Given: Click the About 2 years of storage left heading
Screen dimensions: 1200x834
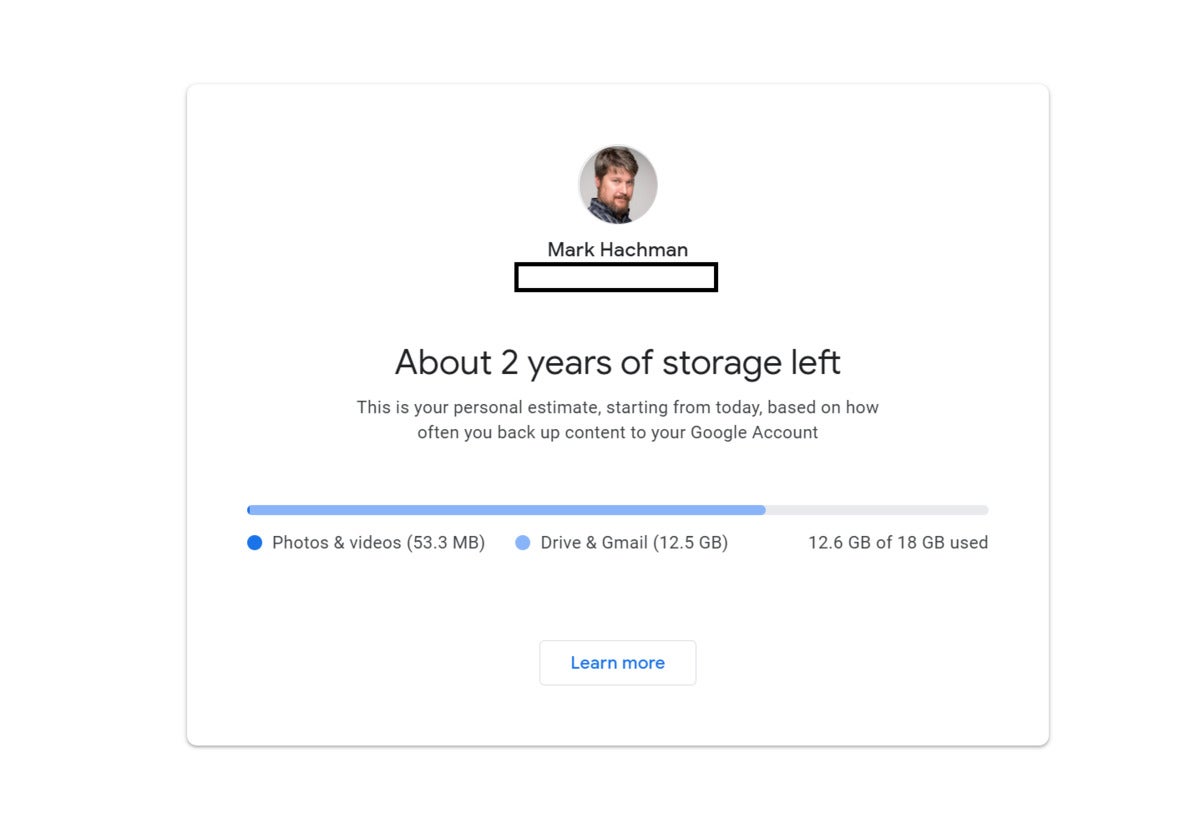Looking at the screenshot, I should (x=618, y=362).
